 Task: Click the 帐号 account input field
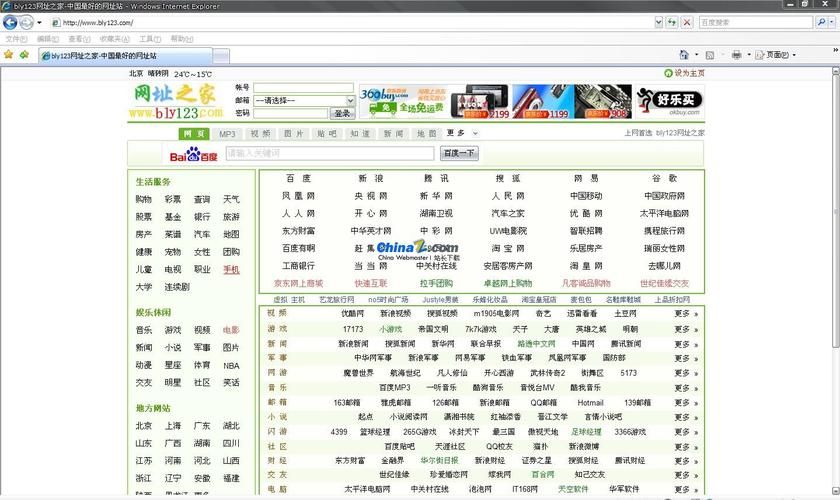(303, 87)
